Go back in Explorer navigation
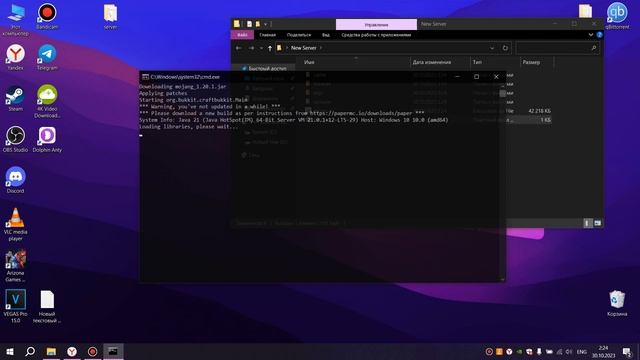640x360 pixels. (x=239, y=48)
